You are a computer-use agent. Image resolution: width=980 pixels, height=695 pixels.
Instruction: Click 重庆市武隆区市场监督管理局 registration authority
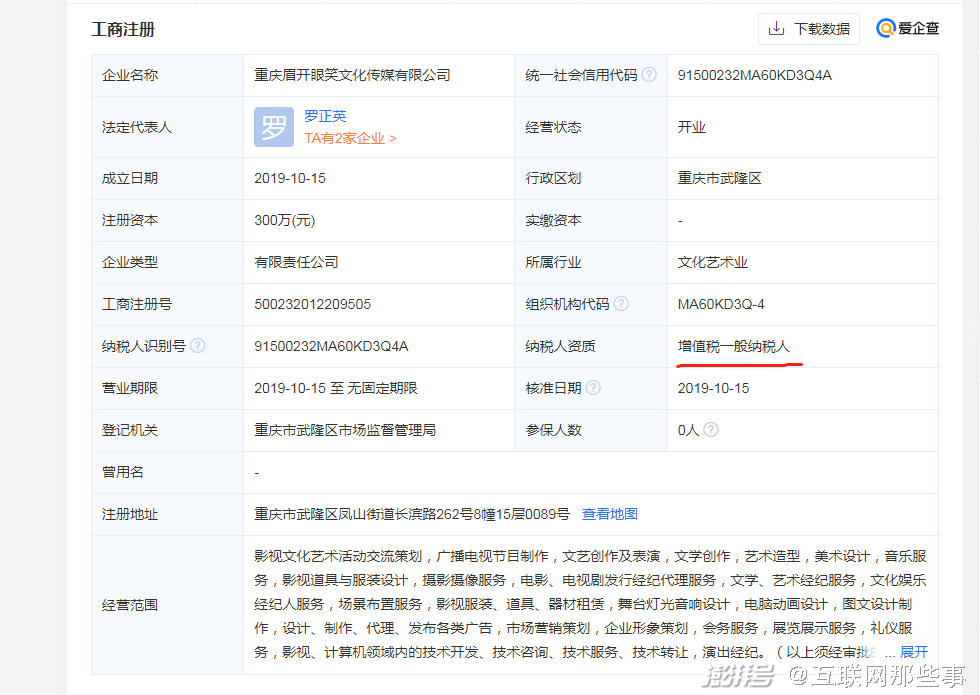345,430
